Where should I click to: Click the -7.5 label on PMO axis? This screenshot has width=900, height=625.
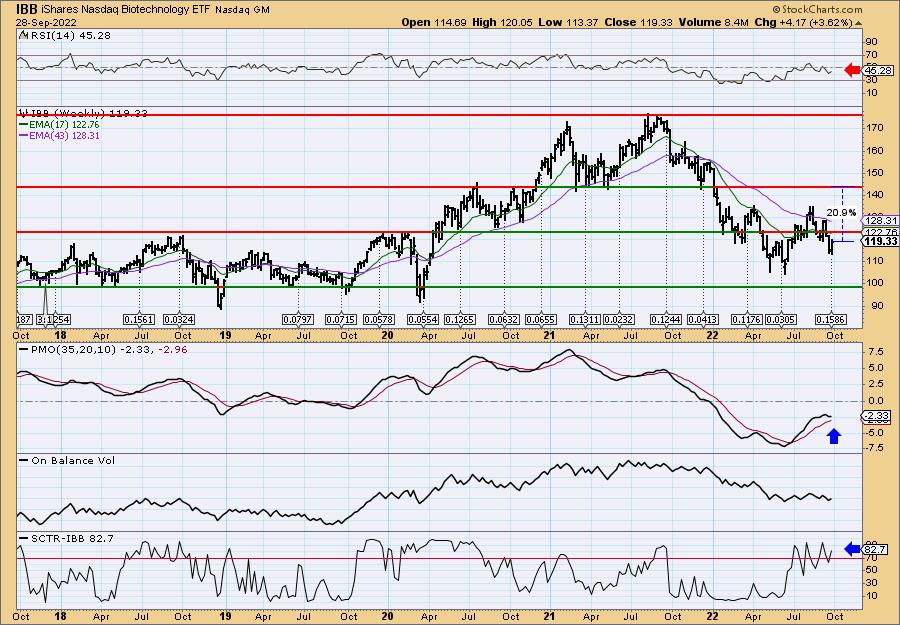(x=874, y=448)
